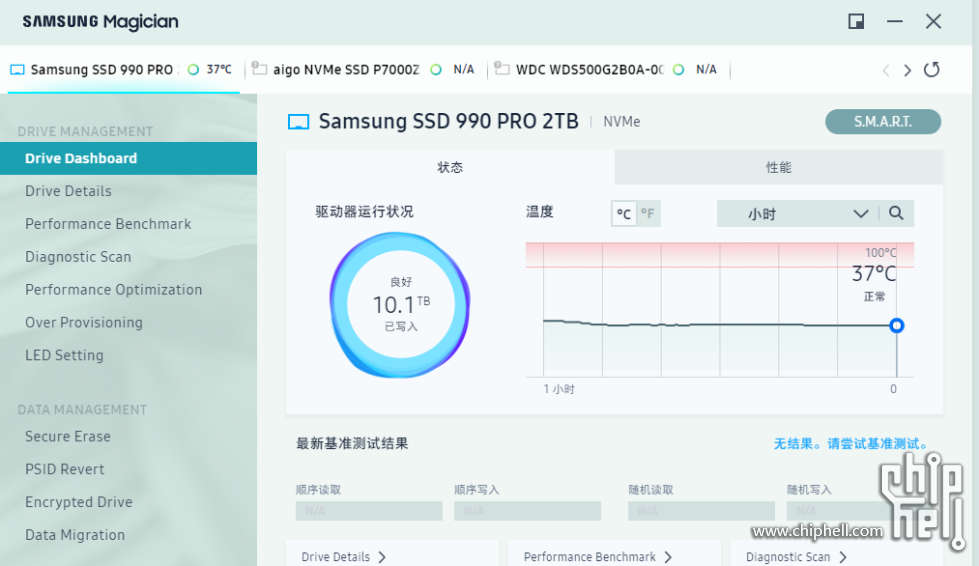Open Drive Dashboard in the sidebar
The image size is (979, 566).
[x=128, y=159]
